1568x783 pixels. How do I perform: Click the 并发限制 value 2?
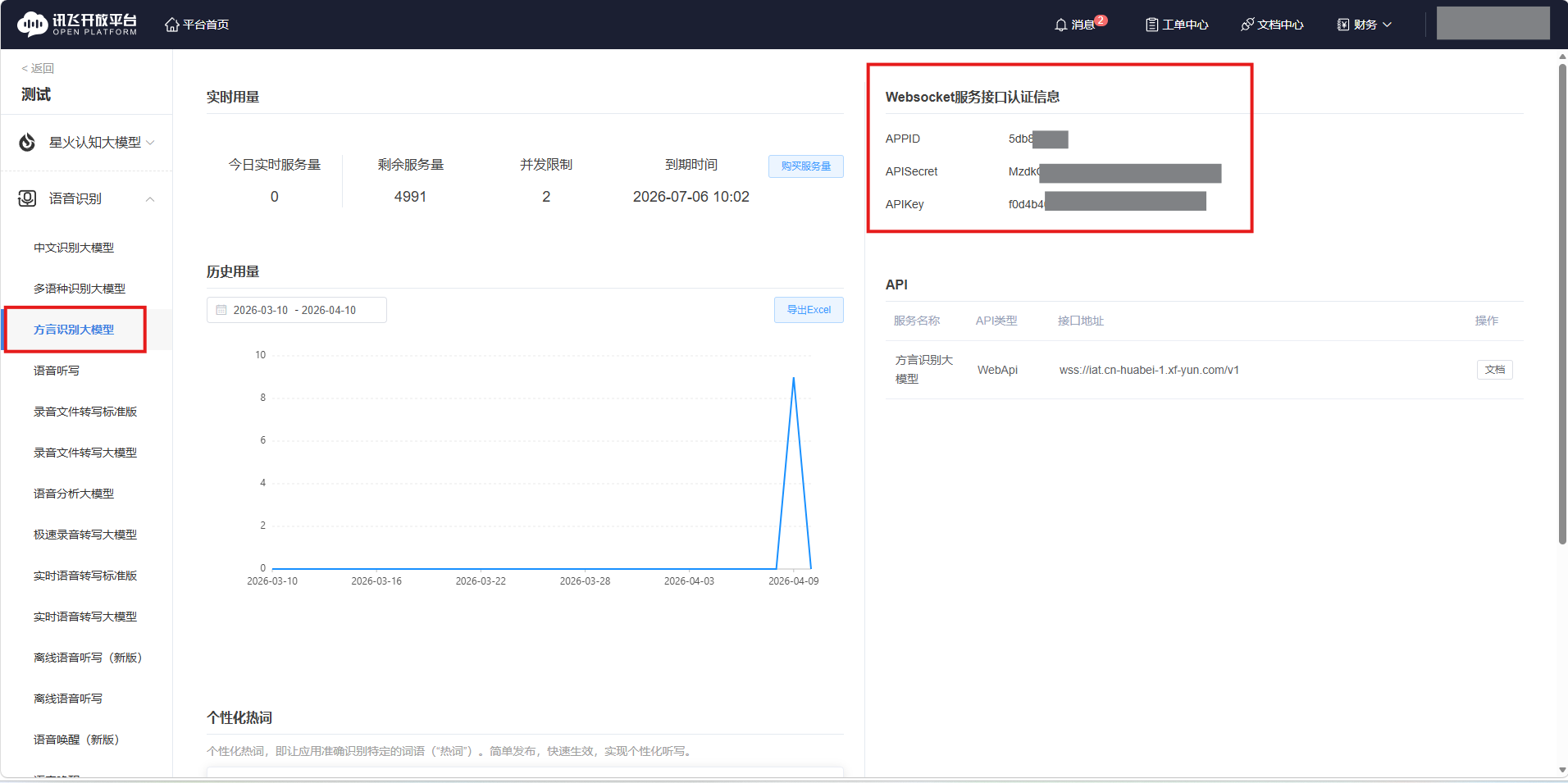coord(546,197)
